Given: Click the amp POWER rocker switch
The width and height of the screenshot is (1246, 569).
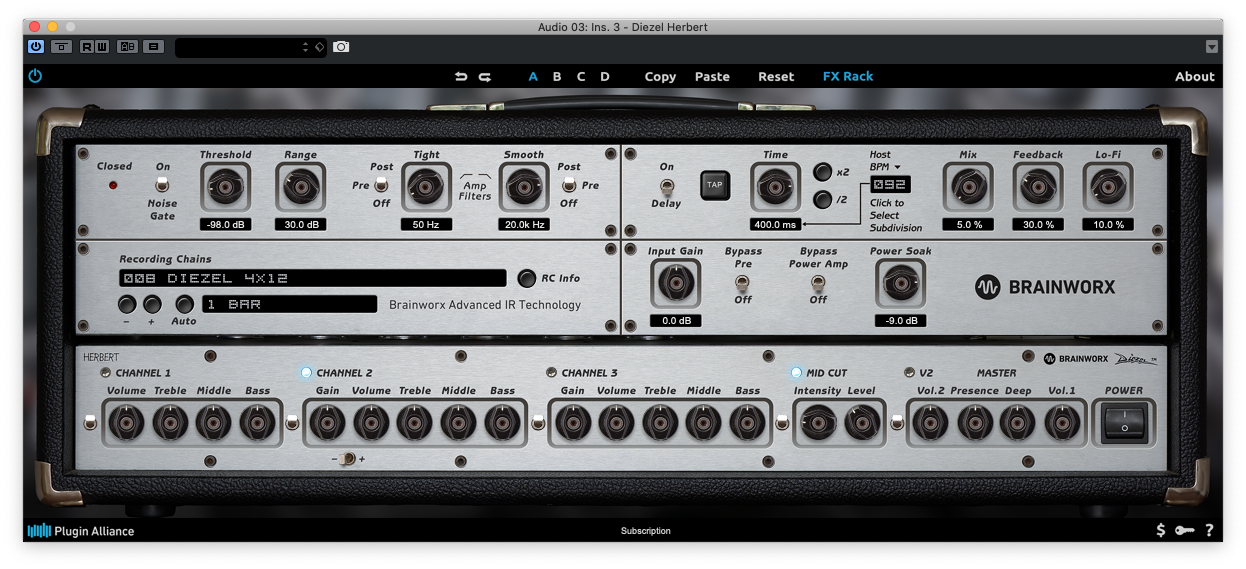Looking at the screenshot, I should pyautogui.click(x=1124, y=422).
